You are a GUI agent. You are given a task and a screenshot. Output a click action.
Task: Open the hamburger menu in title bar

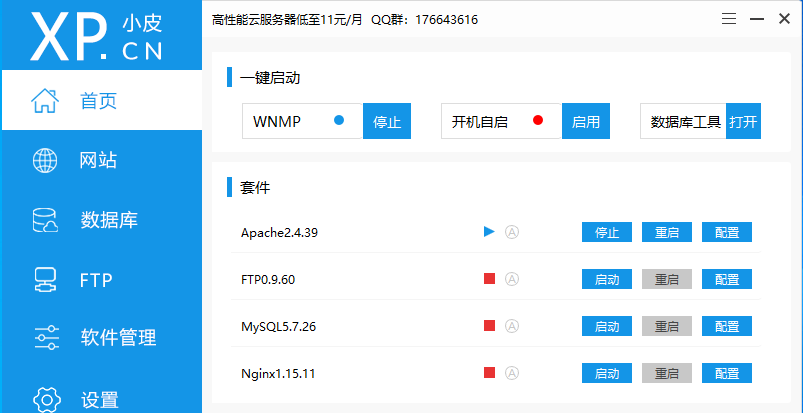coord(729,19)
